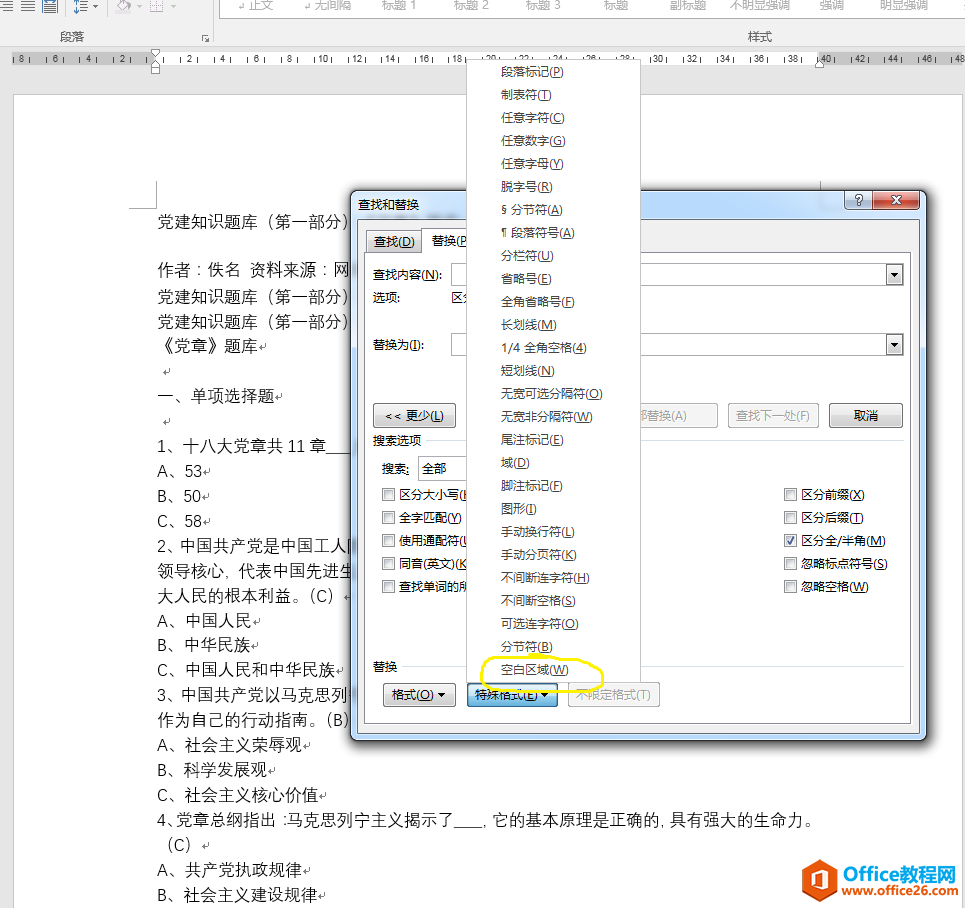
Task: Open the Paragraph settings dialog launcher
Action: pos(205,38)
